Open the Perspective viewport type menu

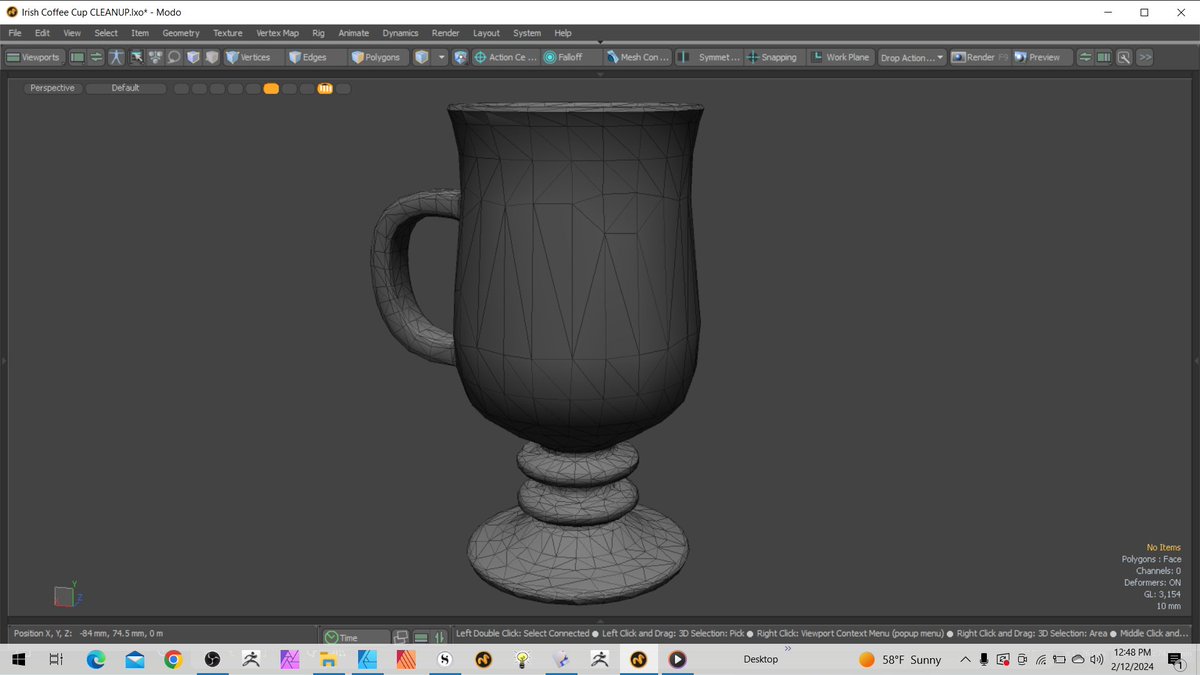(53, 88)
